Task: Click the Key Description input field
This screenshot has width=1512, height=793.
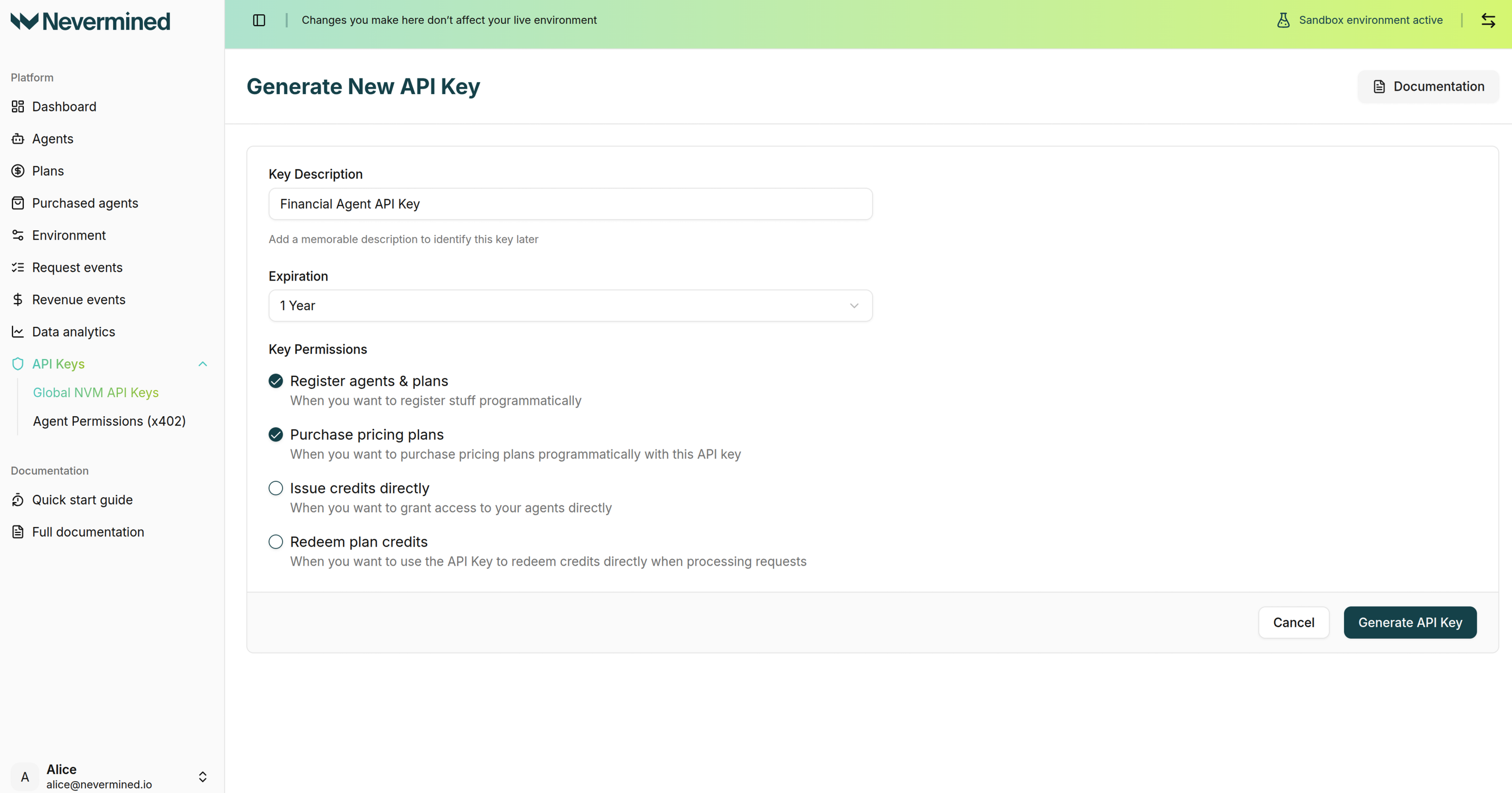Action: coord(570,204)
